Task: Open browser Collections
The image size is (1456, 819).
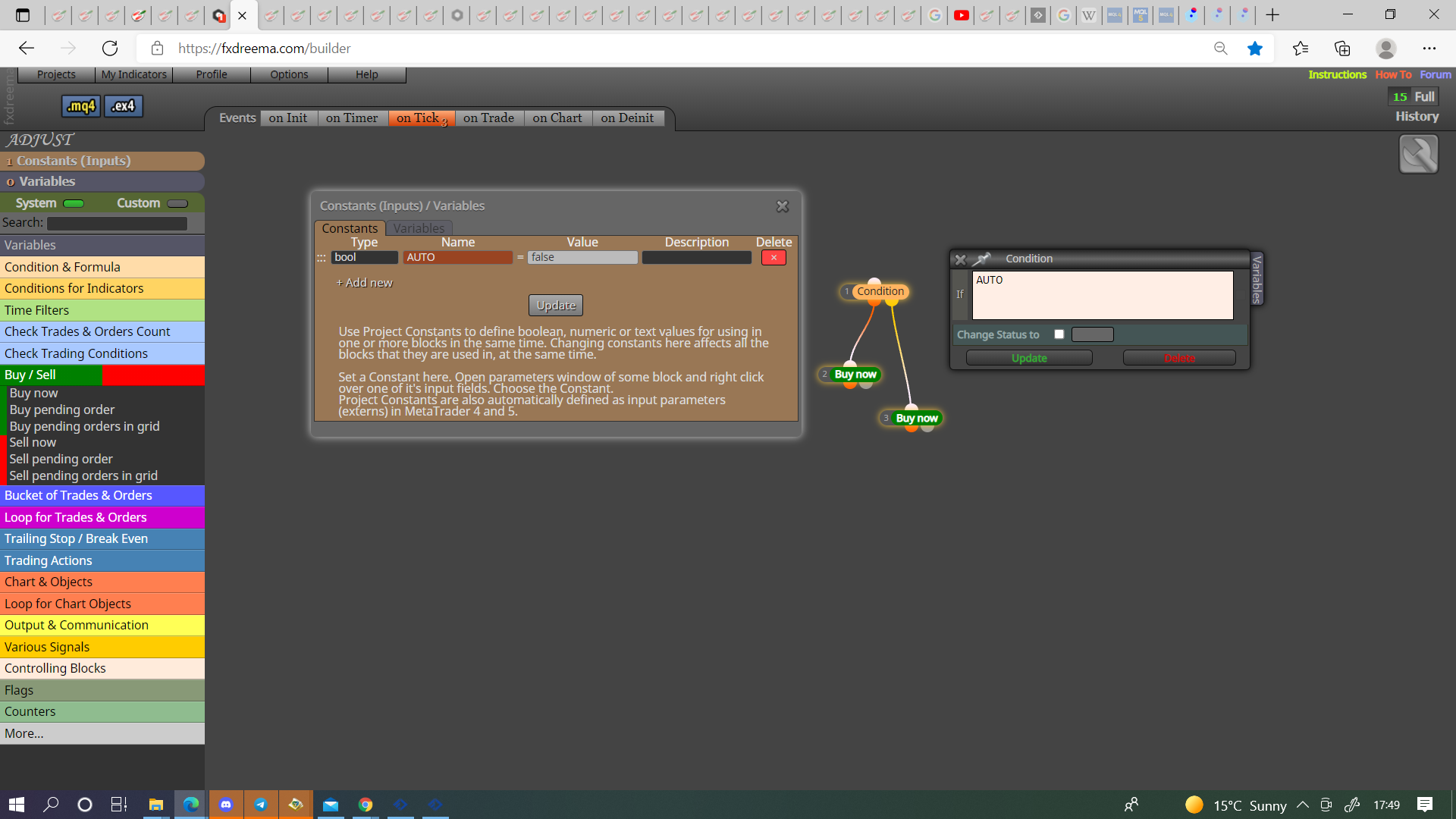Action: [1342, 49]
